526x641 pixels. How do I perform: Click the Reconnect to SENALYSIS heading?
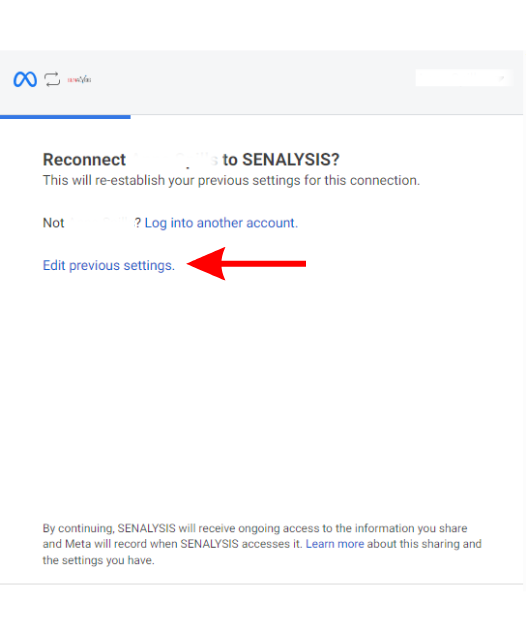[x=191, y=159]
